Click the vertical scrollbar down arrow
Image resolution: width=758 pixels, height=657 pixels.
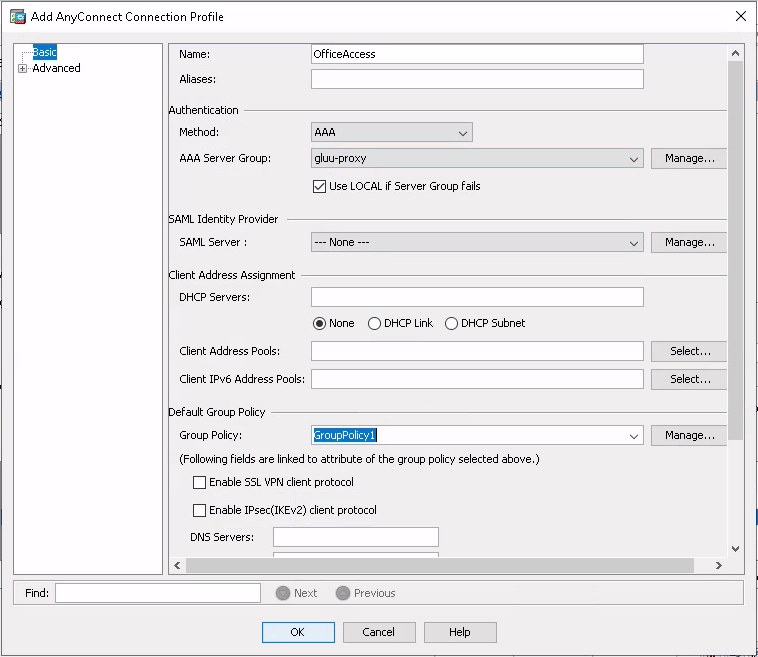click(735, 548)
